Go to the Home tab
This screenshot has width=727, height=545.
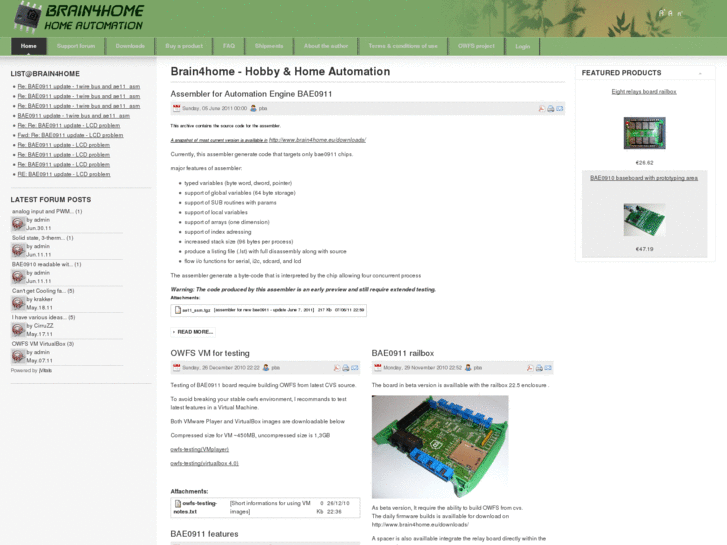(29, 46)
